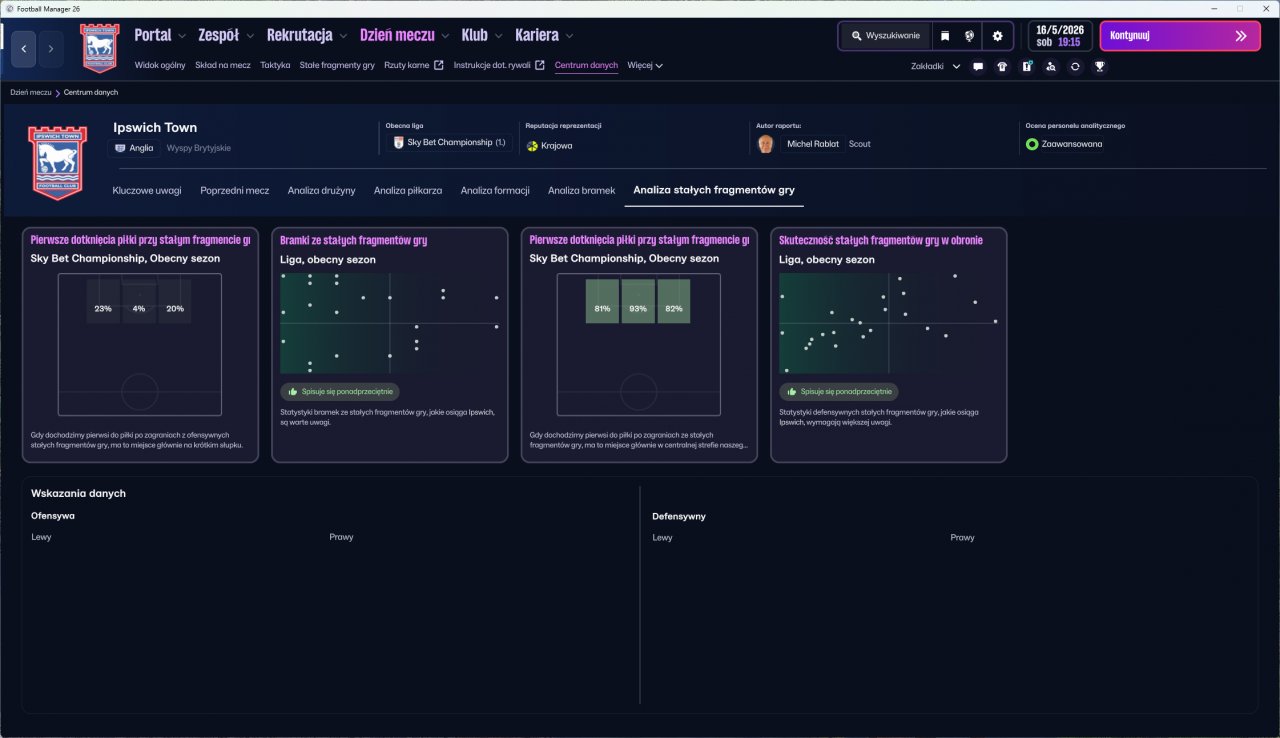Click the 93% zone on the pitch
The image size is (1280, 738).
click(x=638, y=301)
